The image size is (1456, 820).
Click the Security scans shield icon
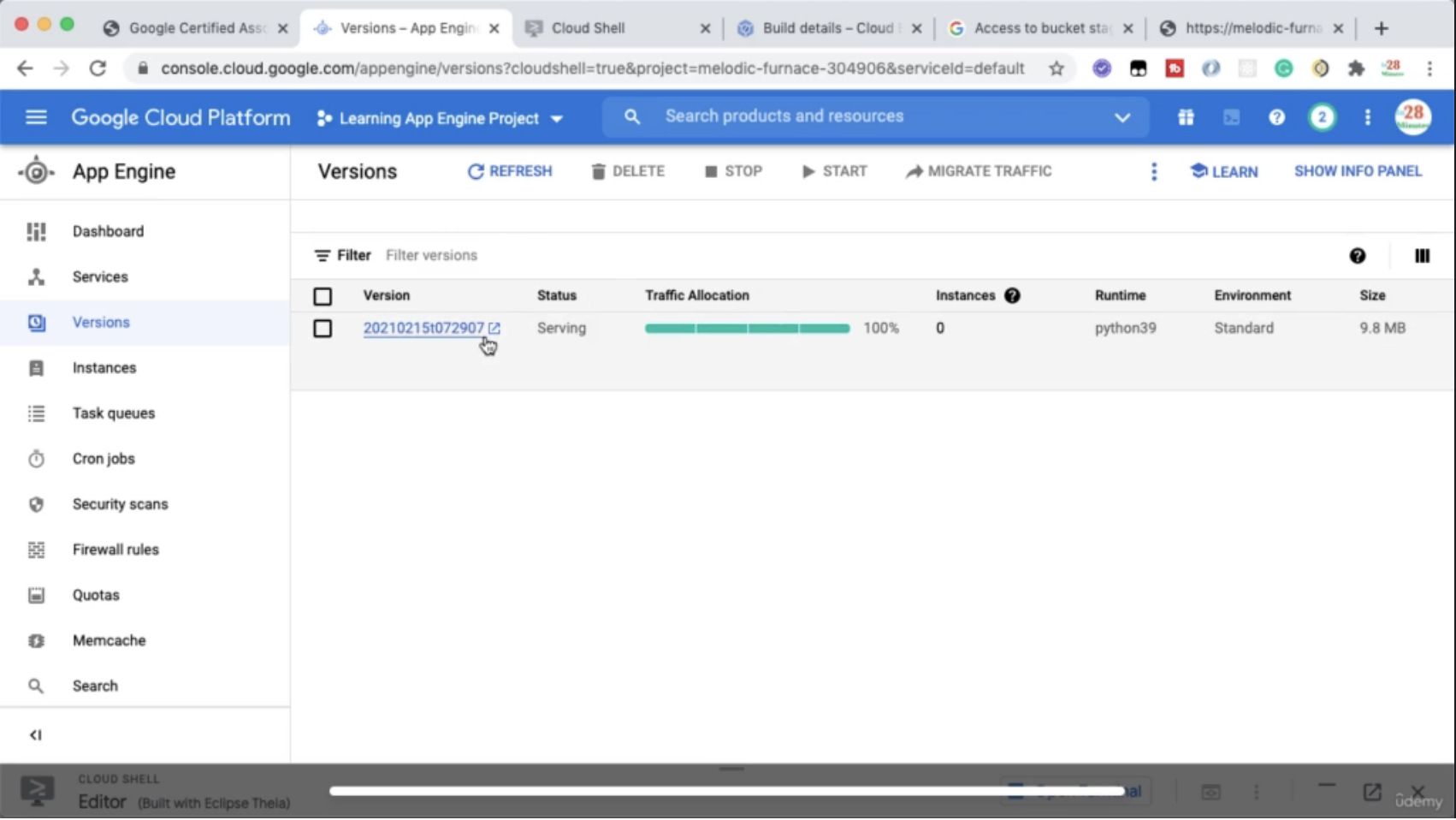(x=36, y=504)
